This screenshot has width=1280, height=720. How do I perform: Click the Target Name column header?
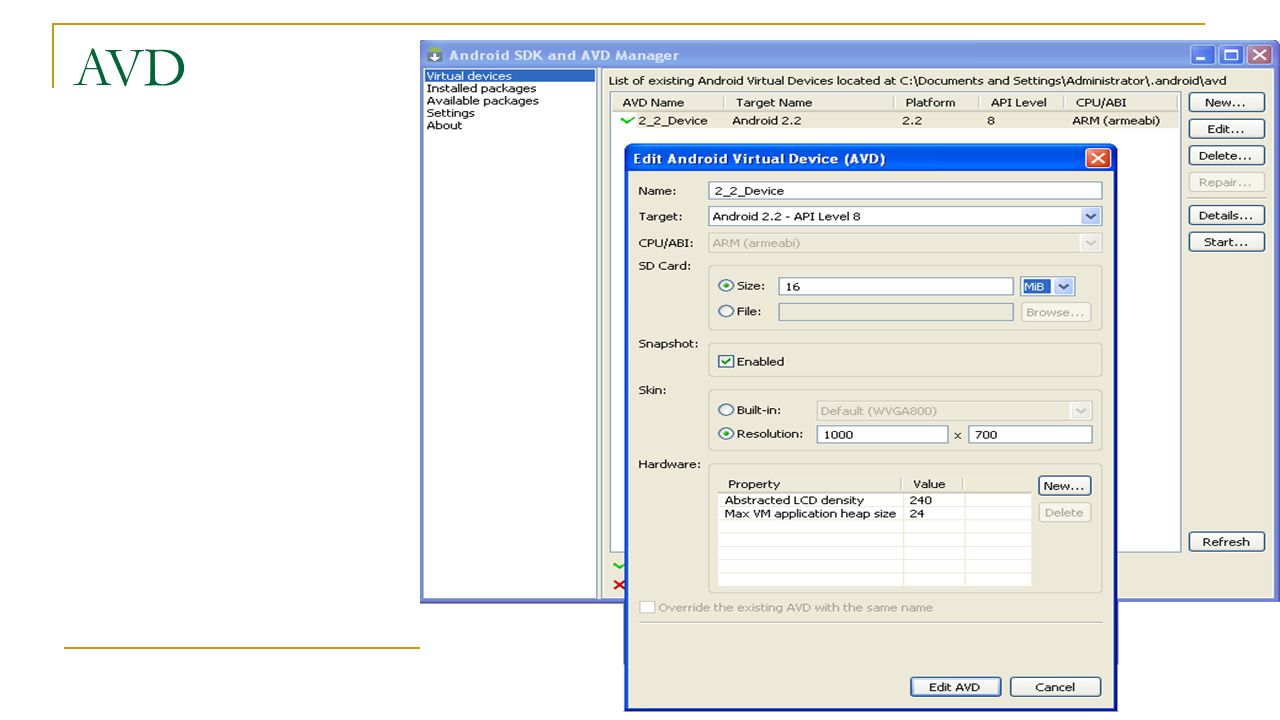[x=774, y=102]
